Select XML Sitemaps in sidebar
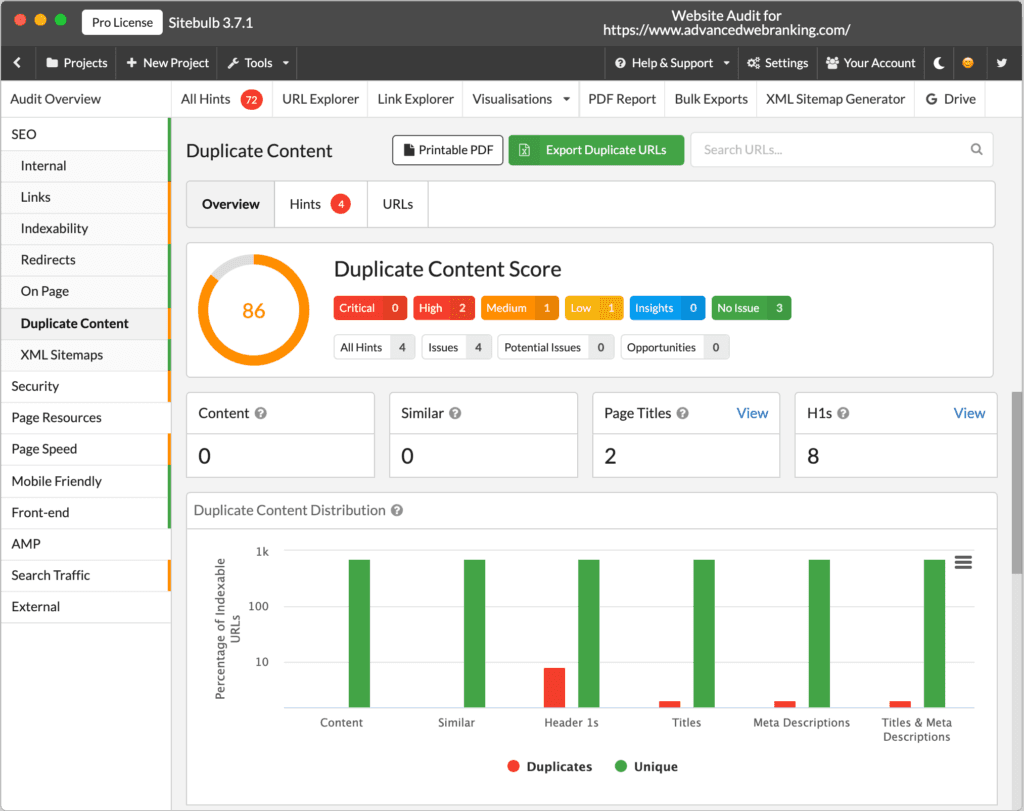The image size is (1024, 811). (x=85, y=355)
